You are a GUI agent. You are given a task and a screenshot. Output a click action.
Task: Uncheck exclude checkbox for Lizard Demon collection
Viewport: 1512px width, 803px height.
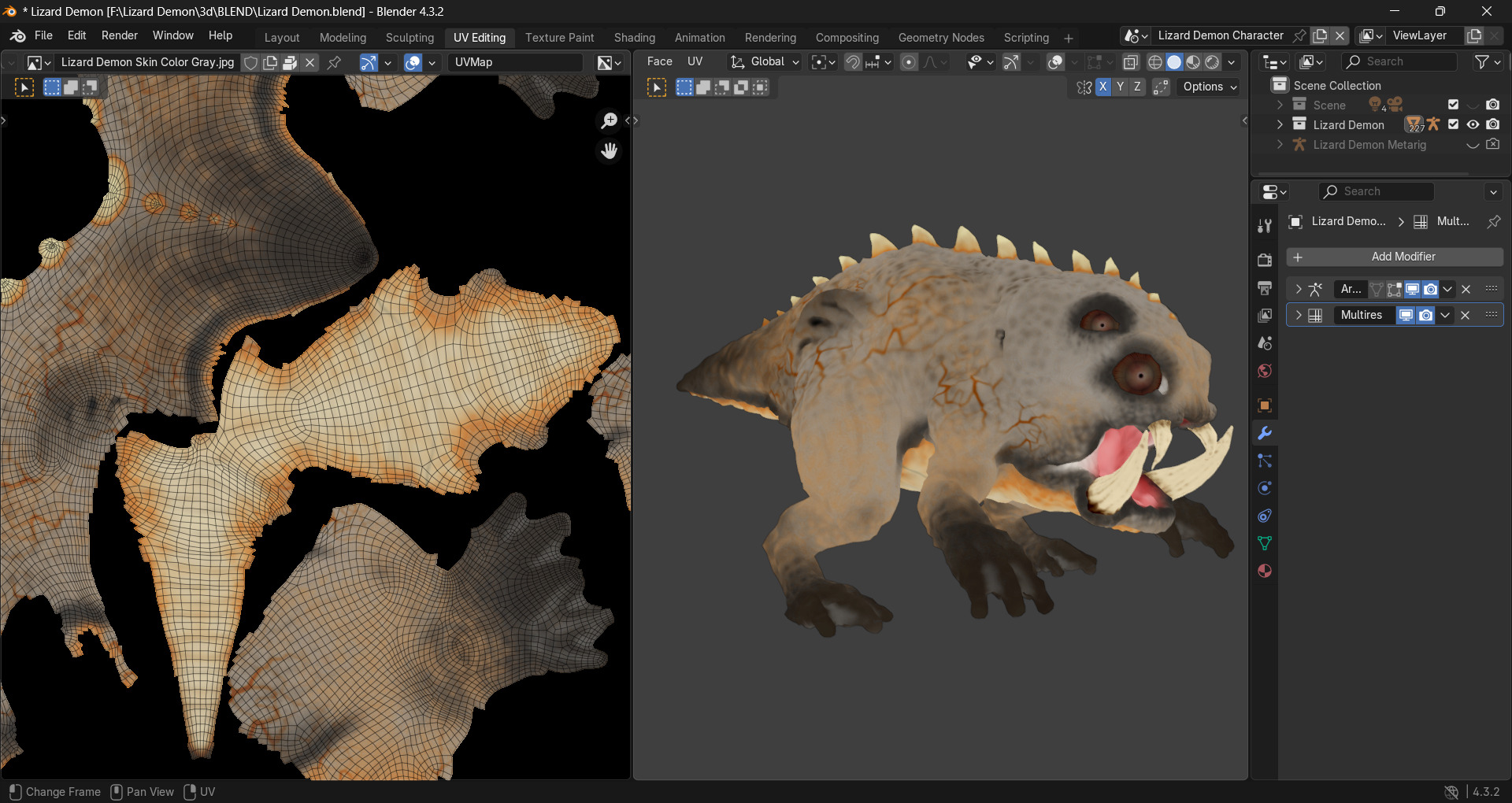pos(1453,124)
